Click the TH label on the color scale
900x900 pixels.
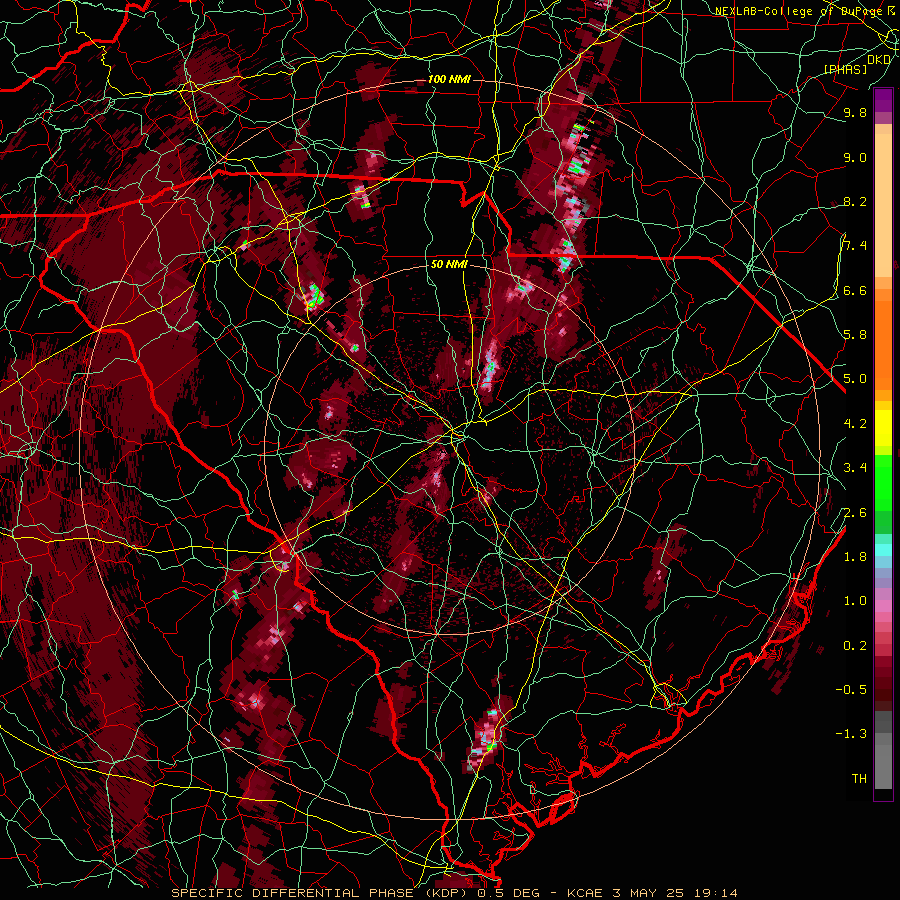click(859, 779)
